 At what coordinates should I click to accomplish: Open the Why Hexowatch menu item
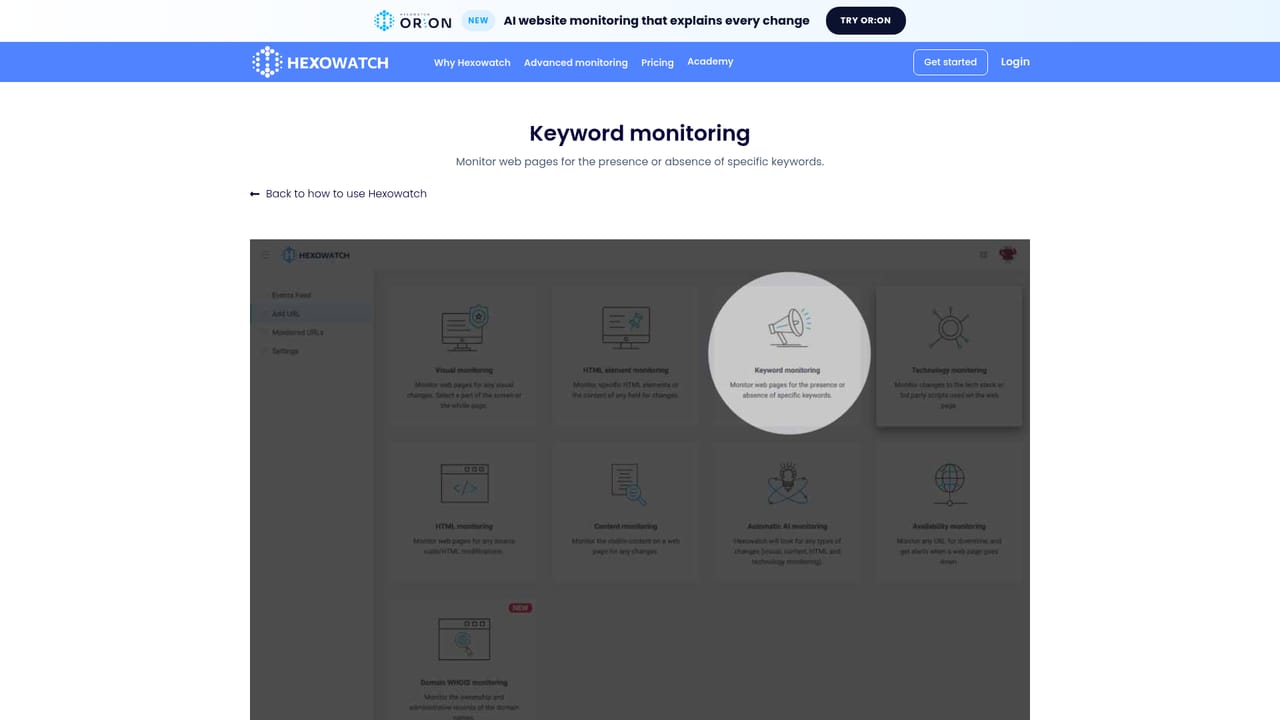[472, 62]
